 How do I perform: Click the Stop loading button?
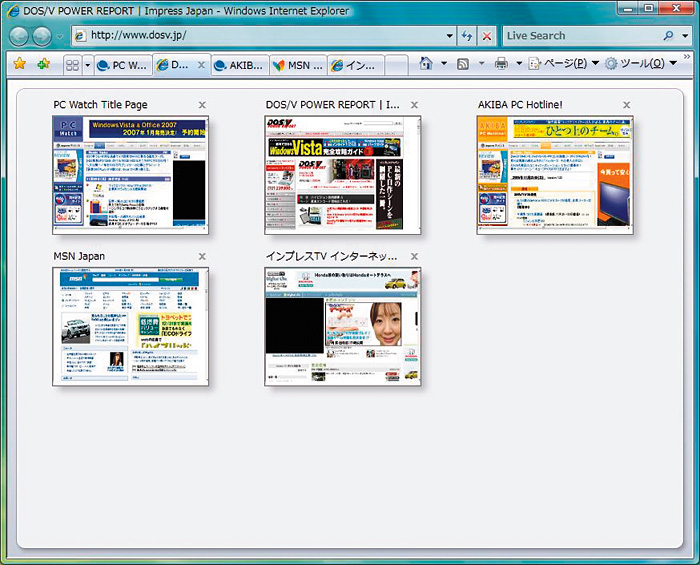tap(487, 35)
